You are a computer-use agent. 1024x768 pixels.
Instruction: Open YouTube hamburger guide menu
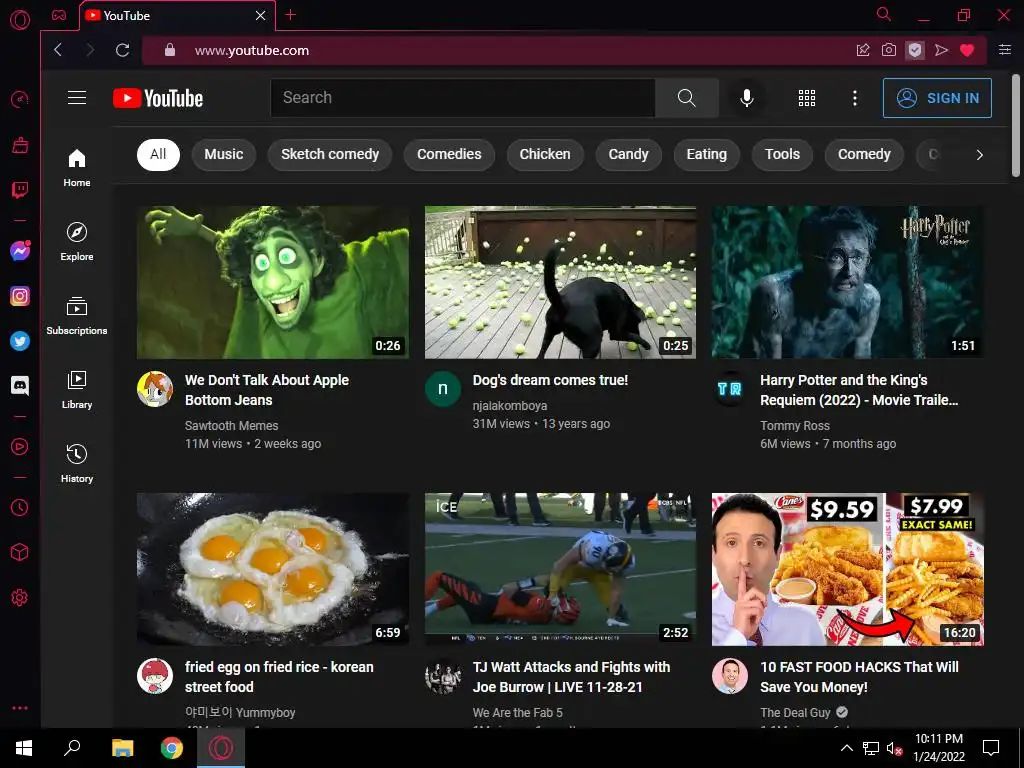click(x=77, y=98)
